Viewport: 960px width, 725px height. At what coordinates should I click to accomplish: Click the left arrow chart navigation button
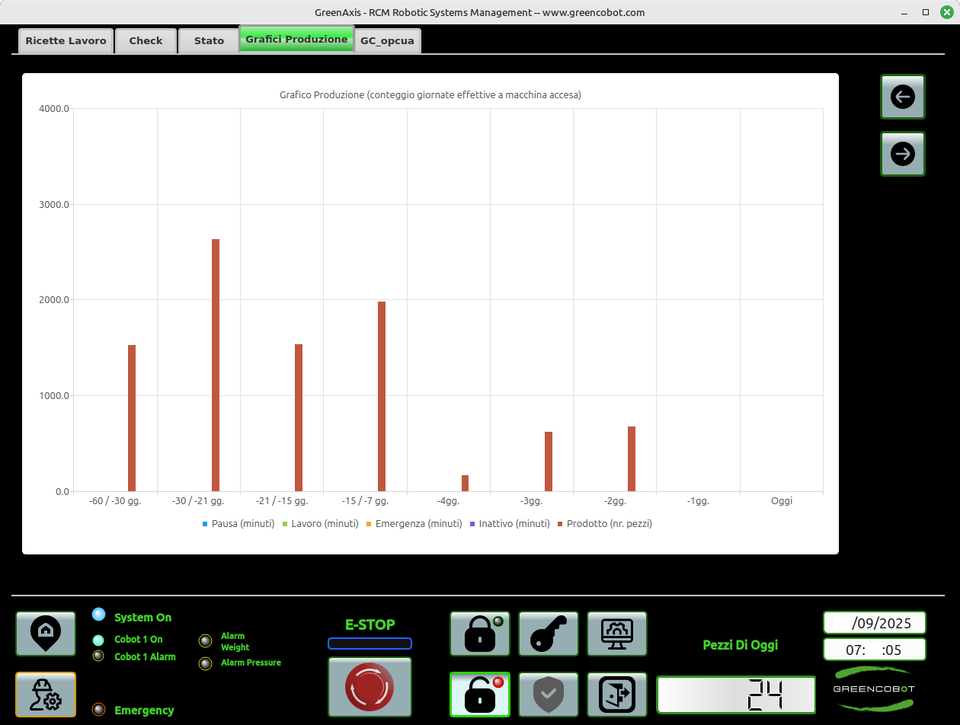pos(902,97)
